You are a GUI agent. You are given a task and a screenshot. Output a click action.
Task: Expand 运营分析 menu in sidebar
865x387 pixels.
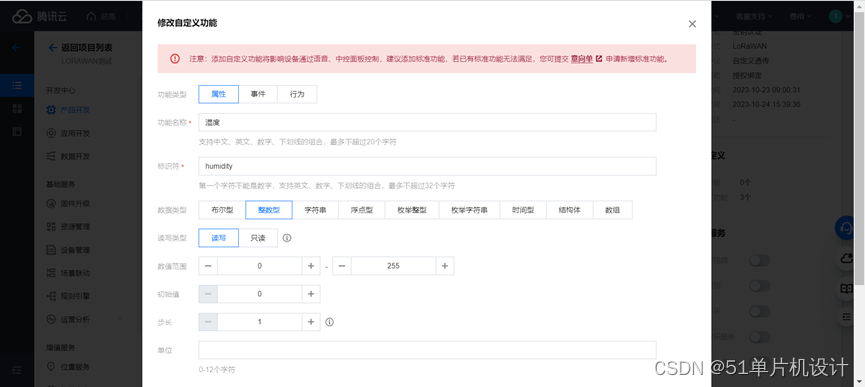point(120,319)
